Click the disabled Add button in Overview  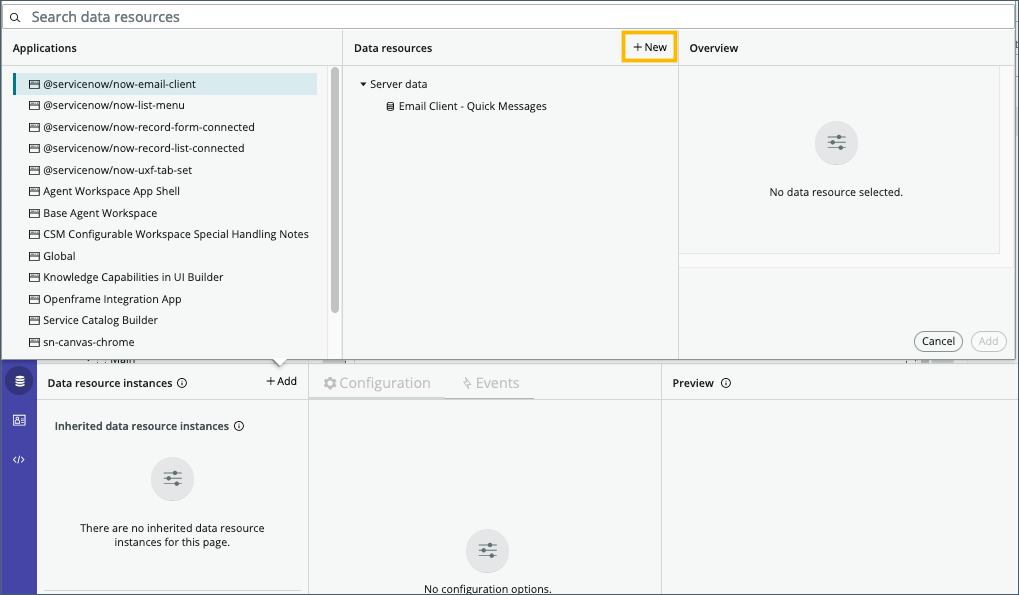tap(988, 340)
